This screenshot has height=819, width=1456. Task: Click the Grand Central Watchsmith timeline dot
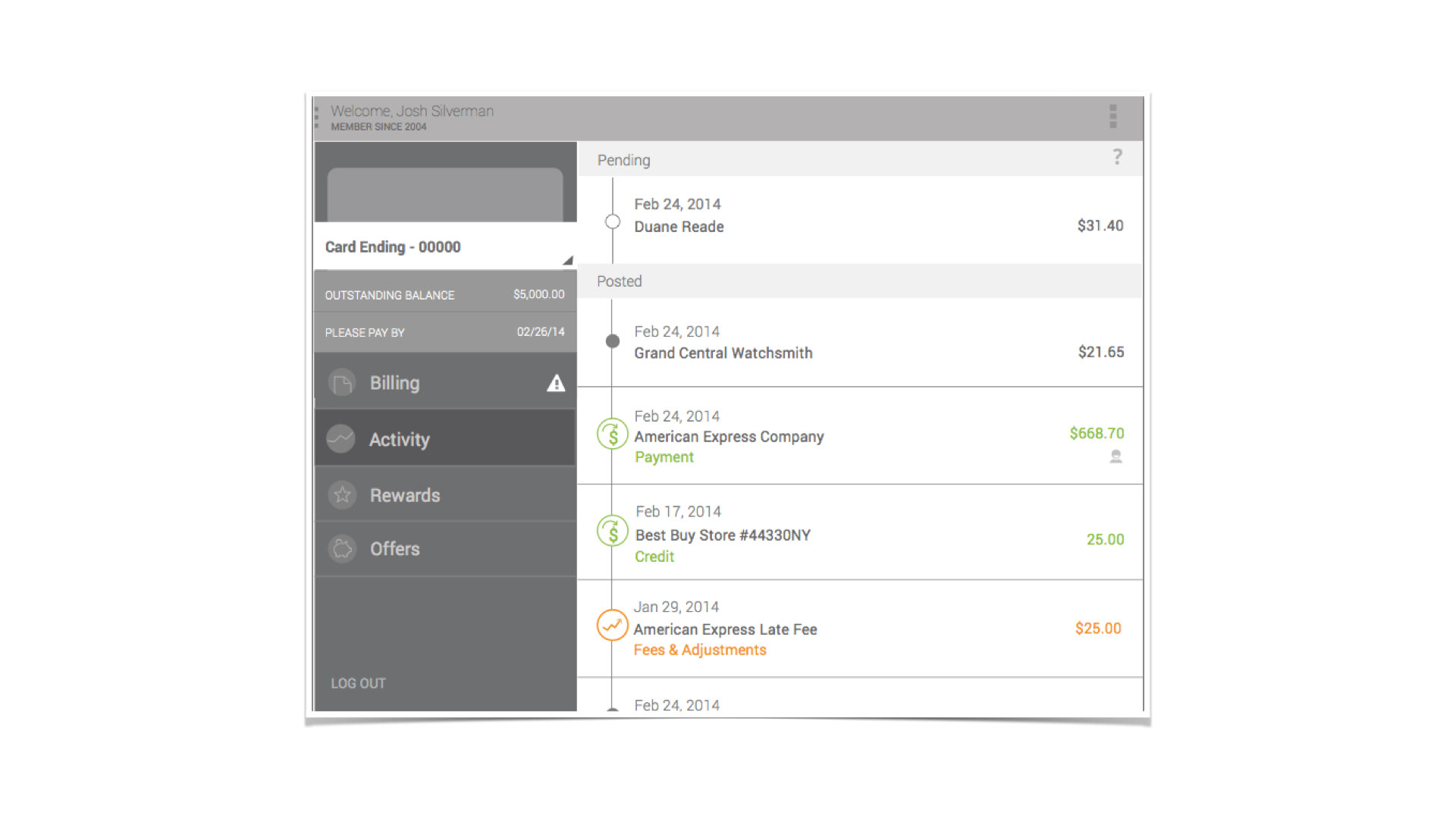(x=613, y=341)
